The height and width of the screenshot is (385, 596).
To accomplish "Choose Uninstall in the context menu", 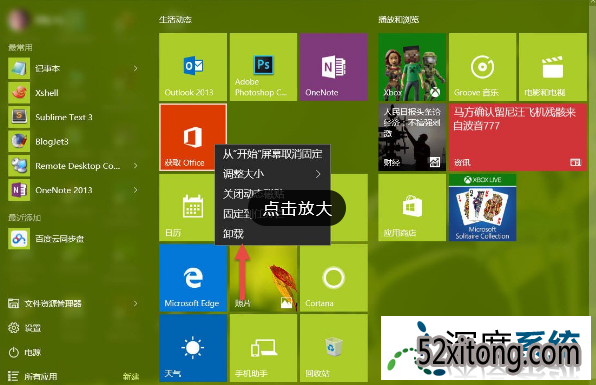I will click(x=273, y=234).
